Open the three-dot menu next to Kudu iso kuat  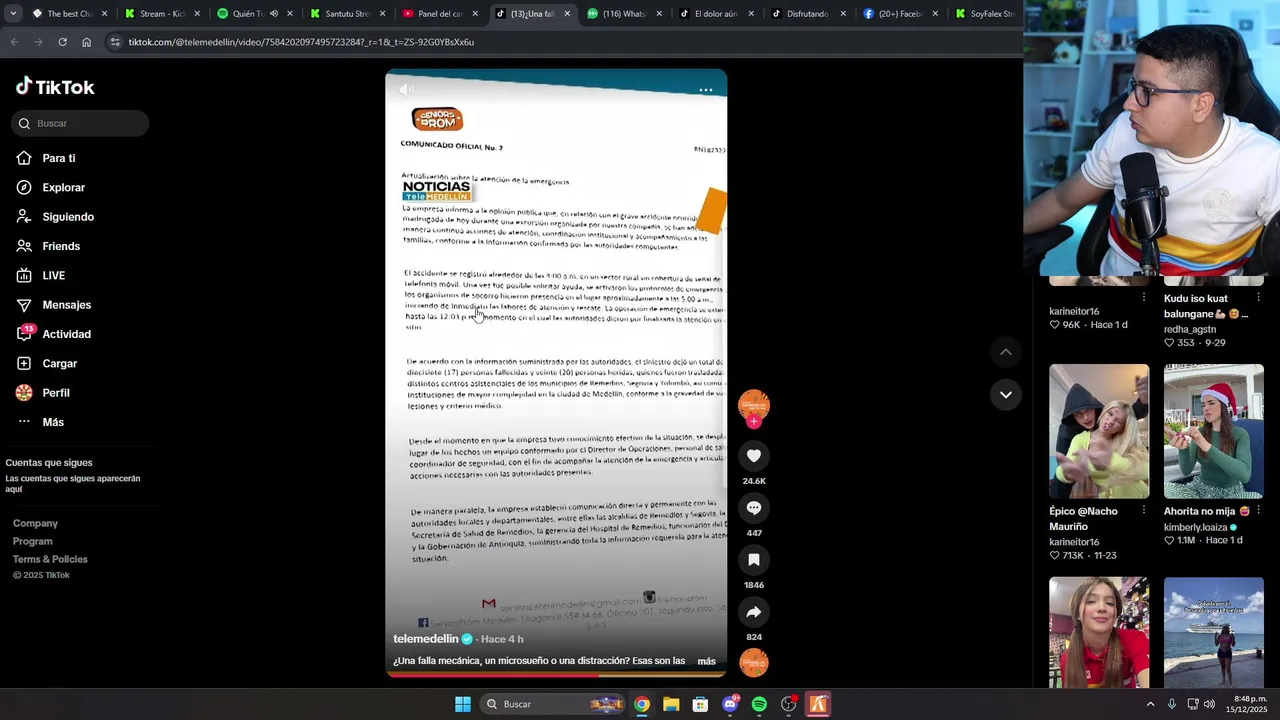1258,297
